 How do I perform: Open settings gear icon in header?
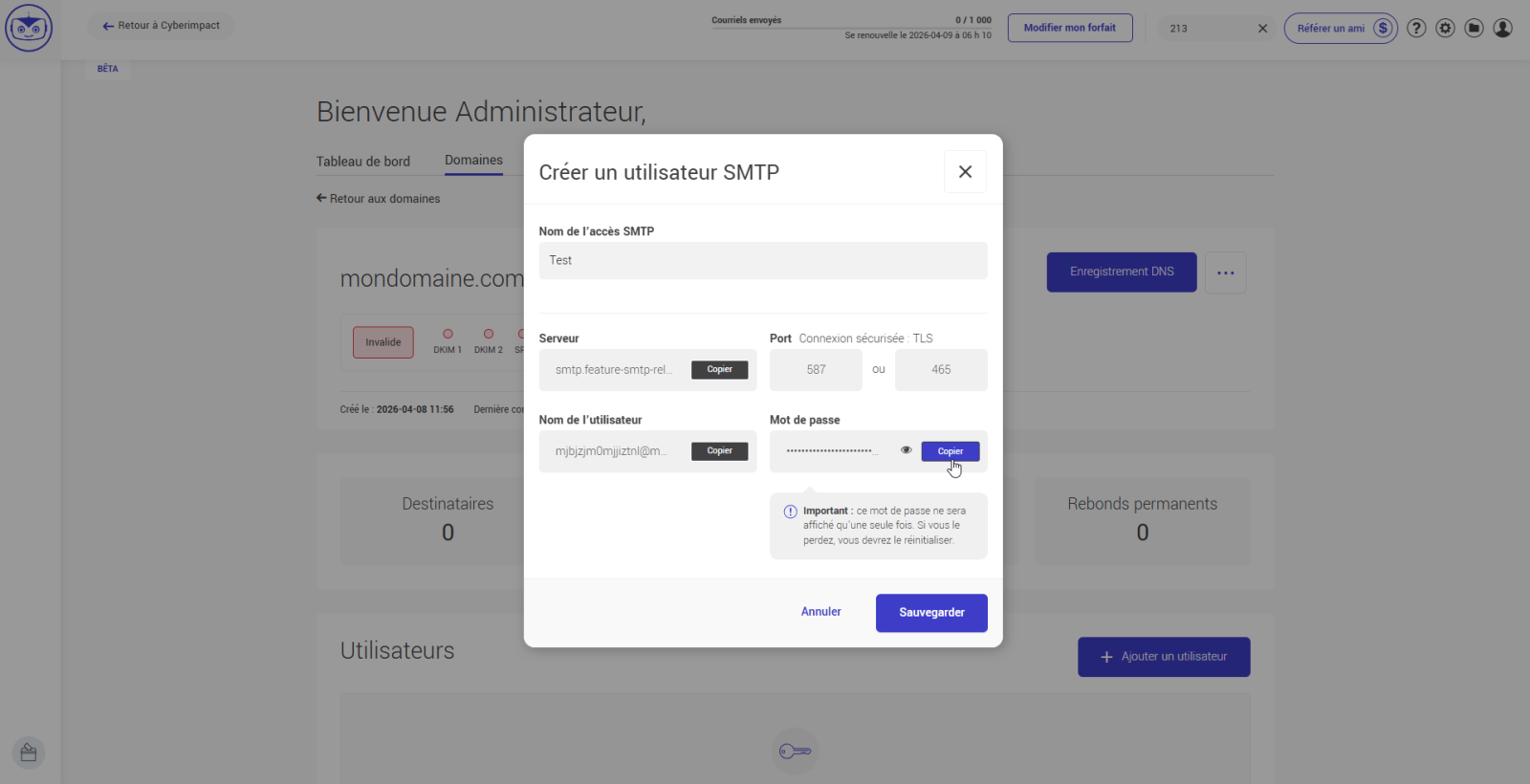click(x=1445, y=28)
